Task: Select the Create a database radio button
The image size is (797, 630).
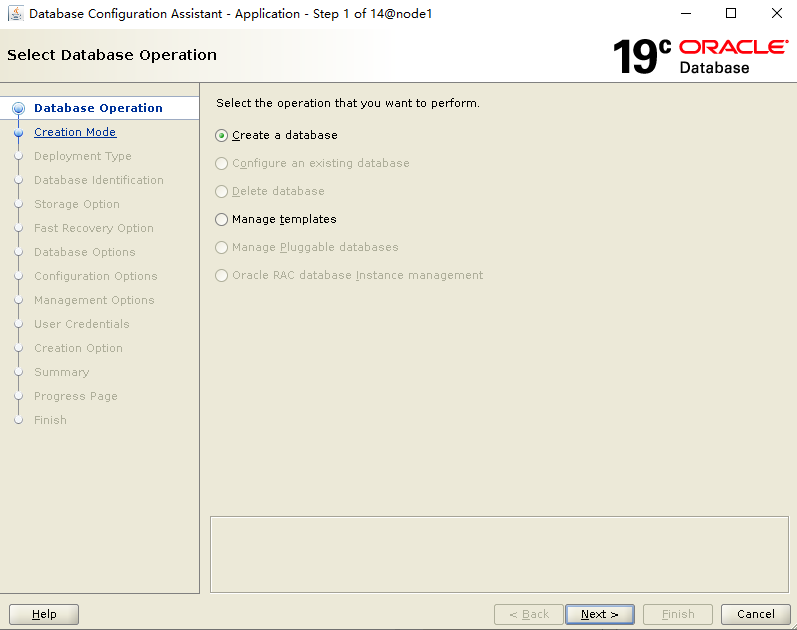Action: coord(221,135)
